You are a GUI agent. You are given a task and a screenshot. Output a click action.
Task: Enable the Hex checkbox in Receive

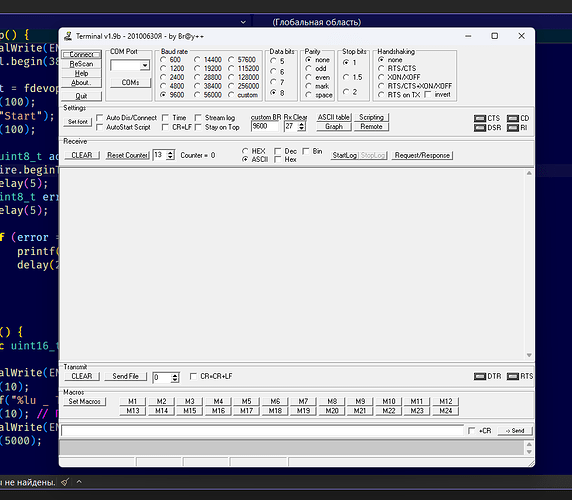tap(278, 159)
